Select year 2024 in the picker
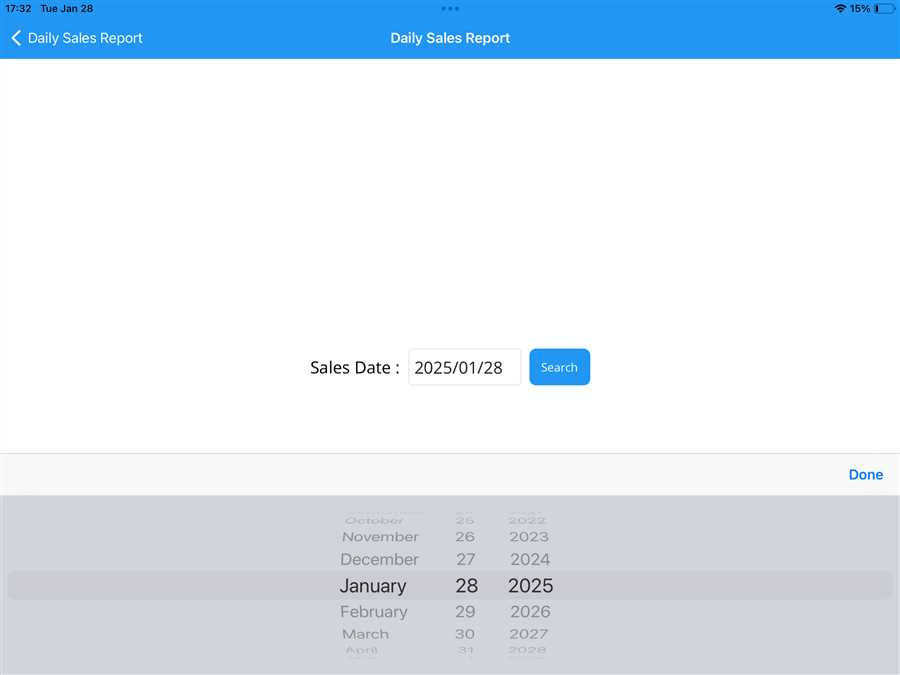The image size is (900, 675). [530, 559]
